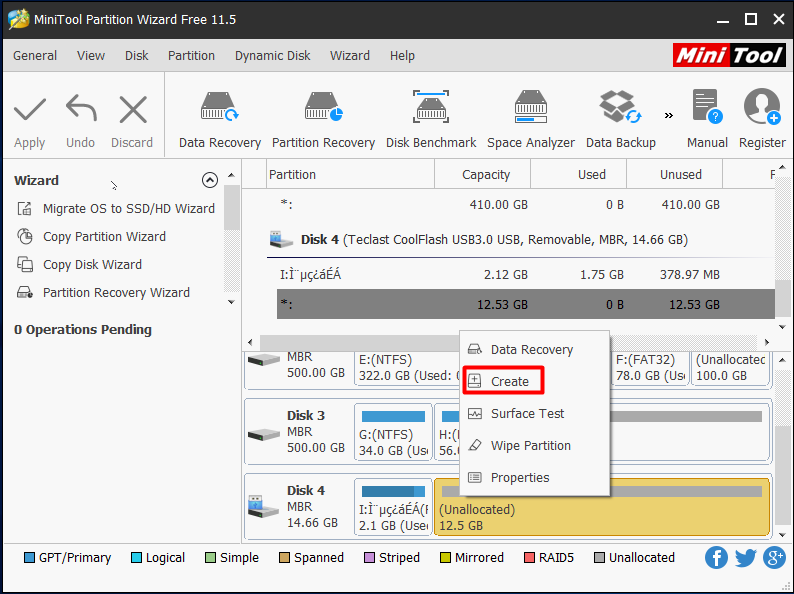
Task: Click the Undo arrow icon
Action: (x=81, y=108)
